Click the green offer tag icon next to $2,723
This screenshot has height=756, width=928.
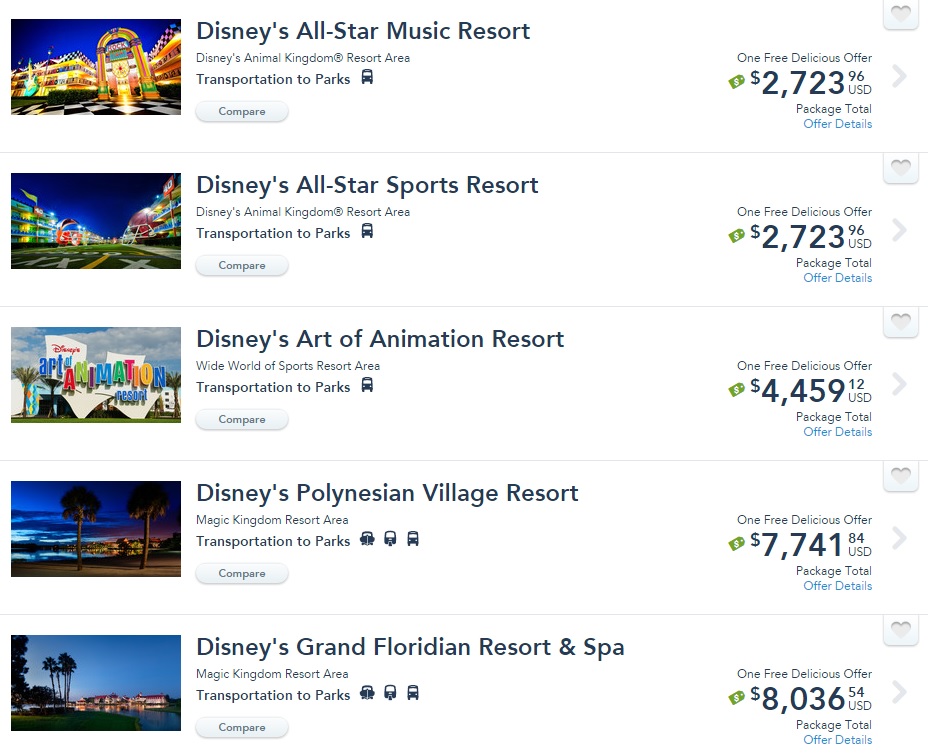(x=737, y=82)
